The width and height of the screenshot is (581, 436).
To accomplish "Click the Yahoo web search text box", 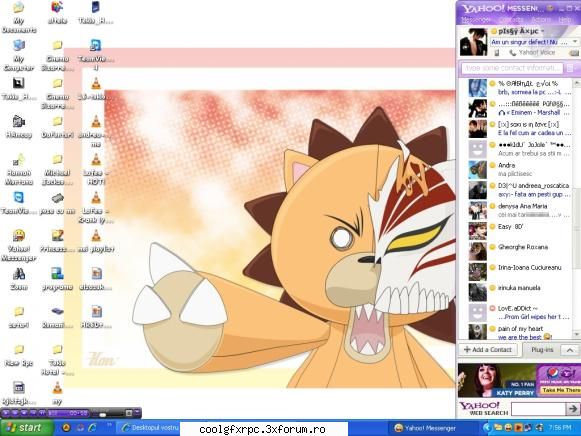I will tap(538, 409).
